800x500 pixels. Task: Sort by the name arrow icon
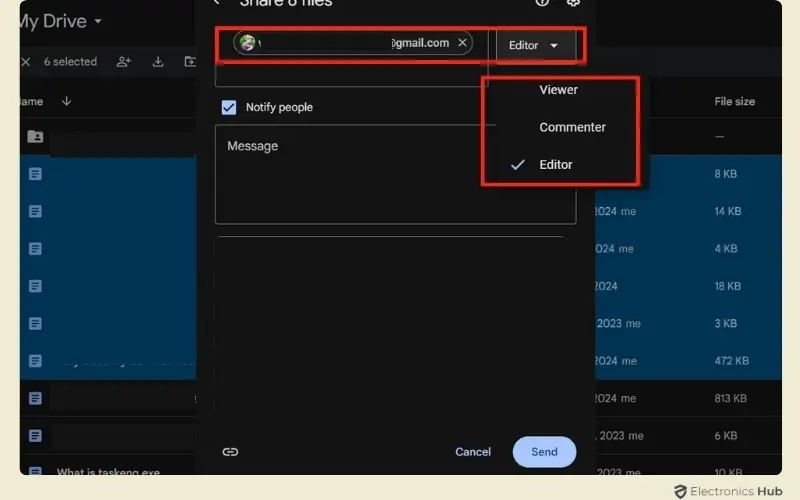coord(66,101)
